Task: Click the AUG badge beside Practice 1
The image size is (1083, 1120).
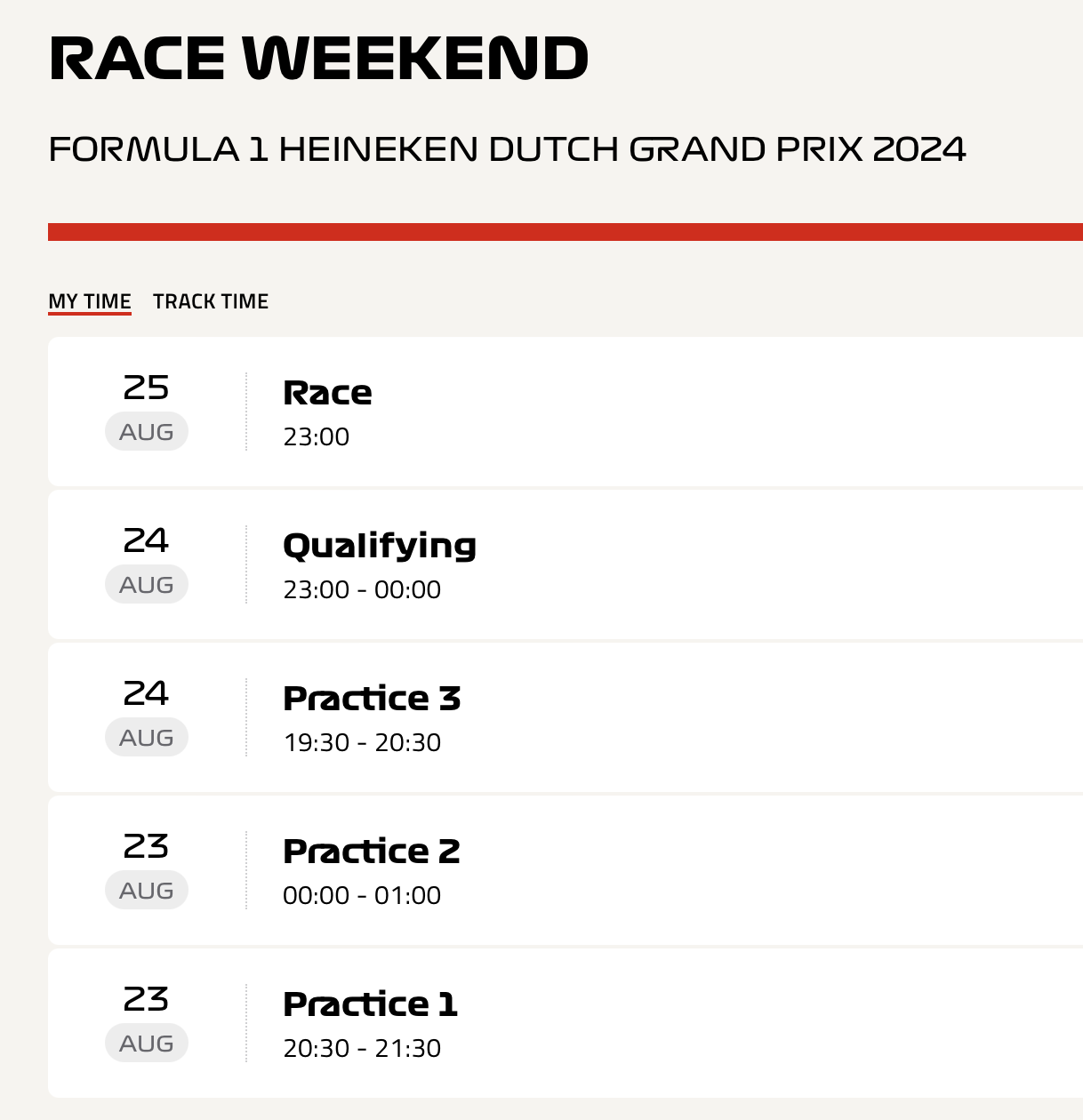Action: coord(147,1044)
